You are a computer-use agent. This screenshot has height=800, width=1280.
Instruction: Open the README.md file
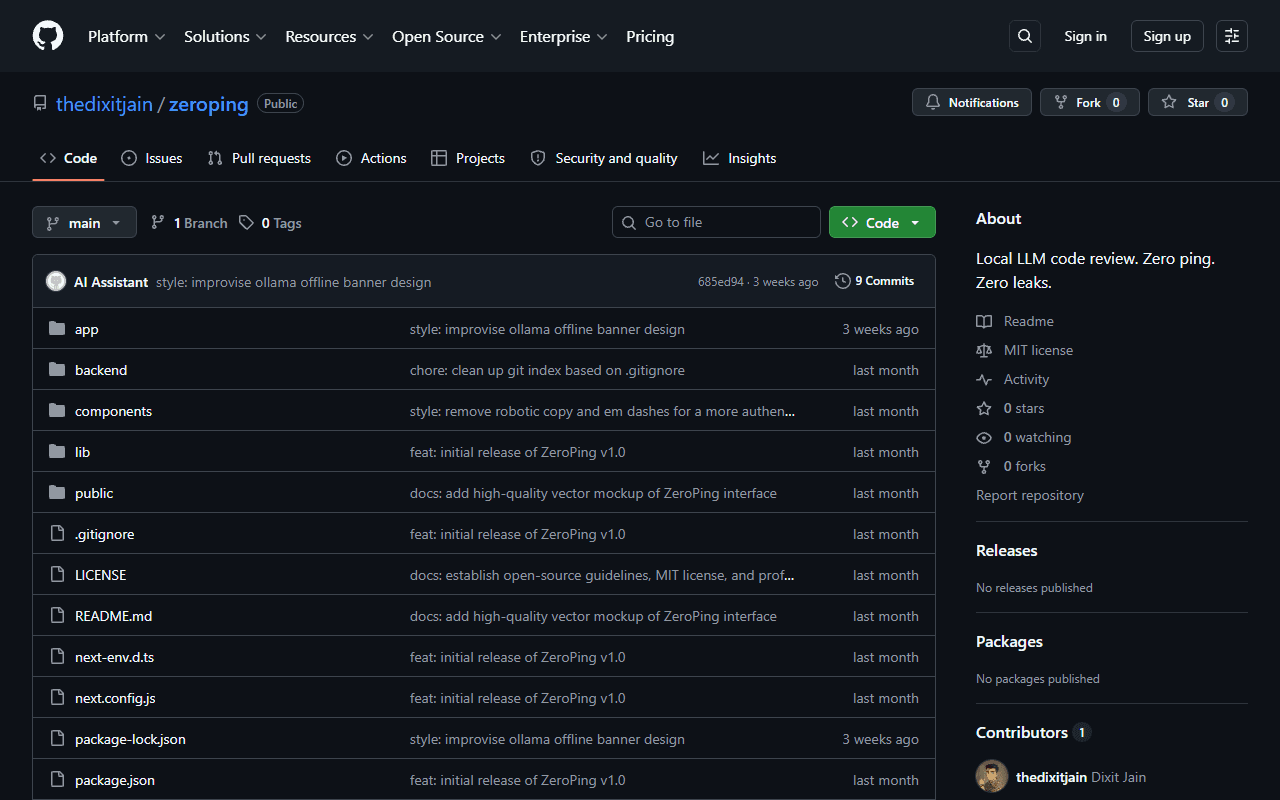pos(113,616)
